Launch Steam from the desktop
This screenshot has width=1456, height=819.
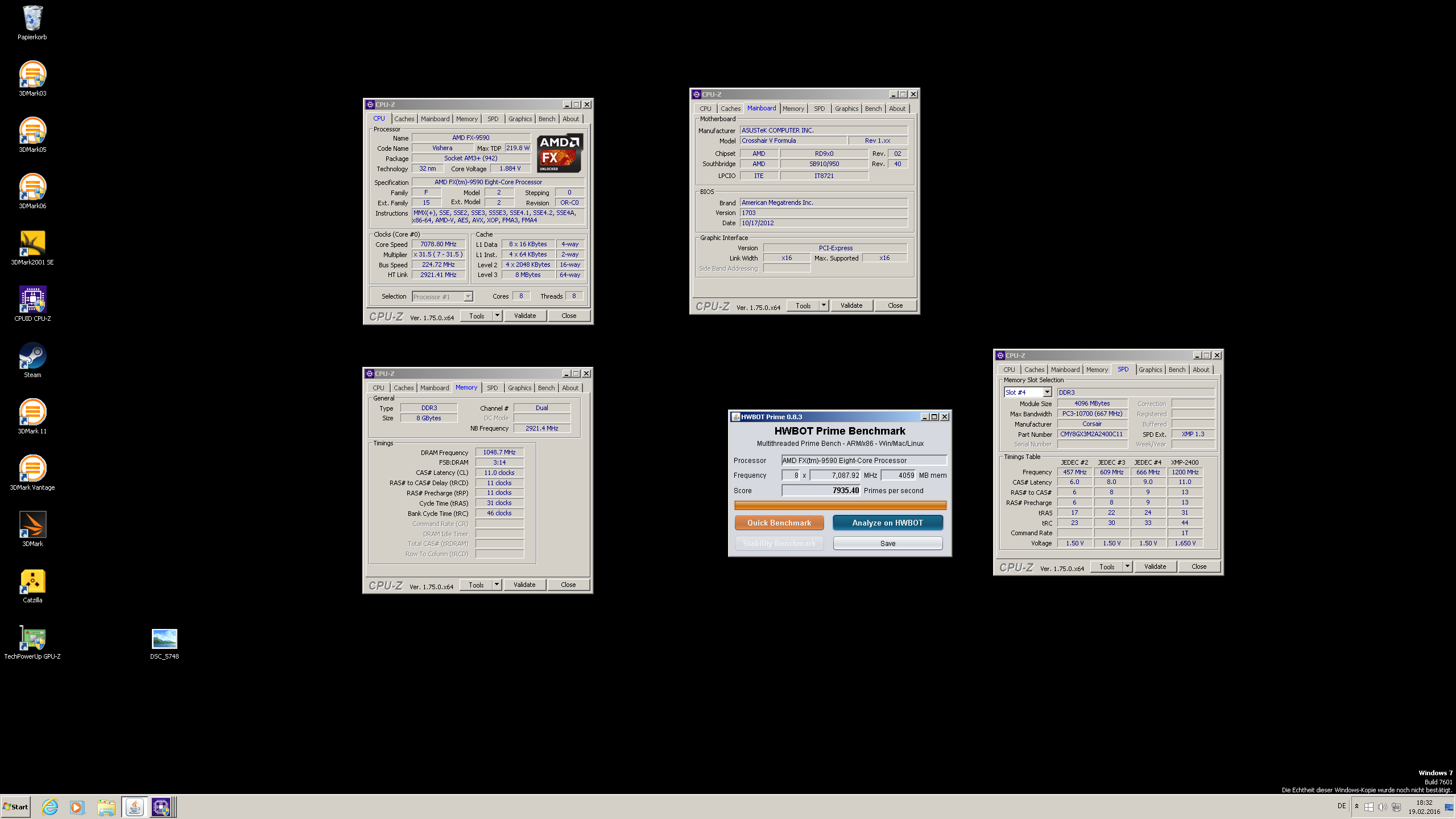tap(32, 360)
